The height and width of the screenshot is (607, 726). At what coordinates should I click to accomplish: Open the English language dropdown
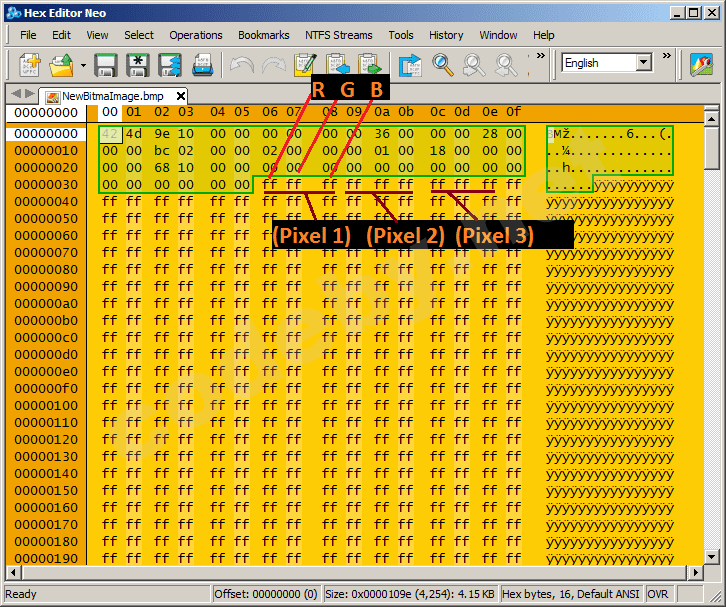point(643,62)
